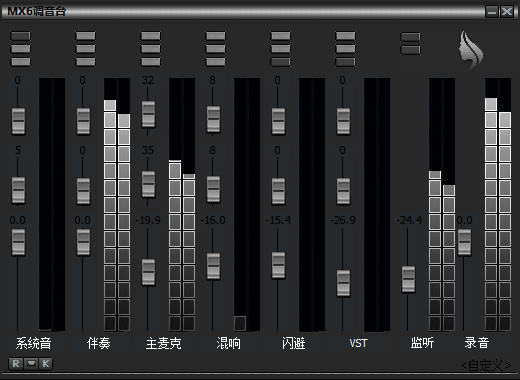Click the 录音 level meter
The width and height of the screenshot is (520, 380).
tap(498, 205)
